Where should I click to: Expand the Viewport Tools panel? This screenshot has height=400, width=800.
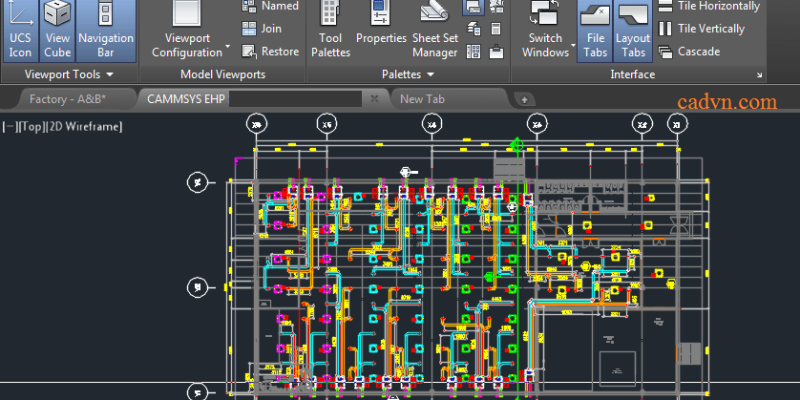[x=69, y=74]
